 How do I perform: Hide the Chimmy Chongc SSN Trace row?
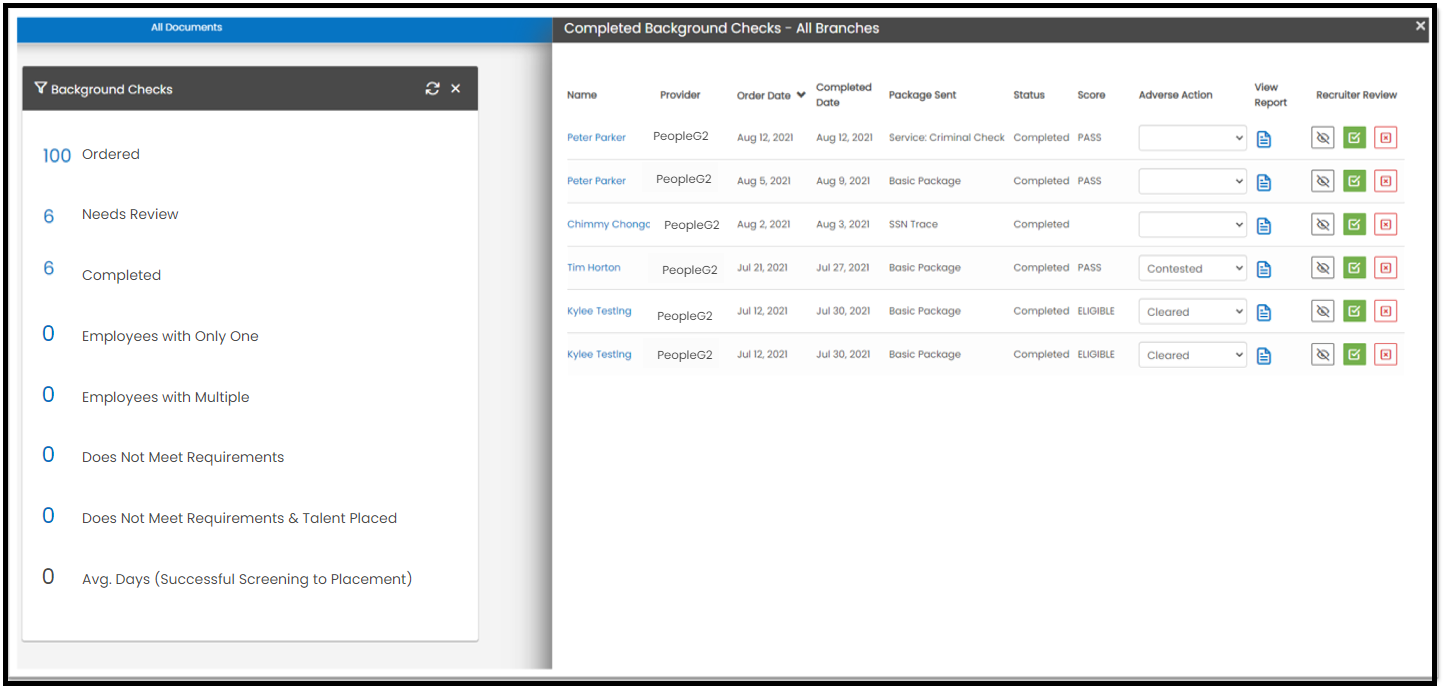(x=1323, y=224)
